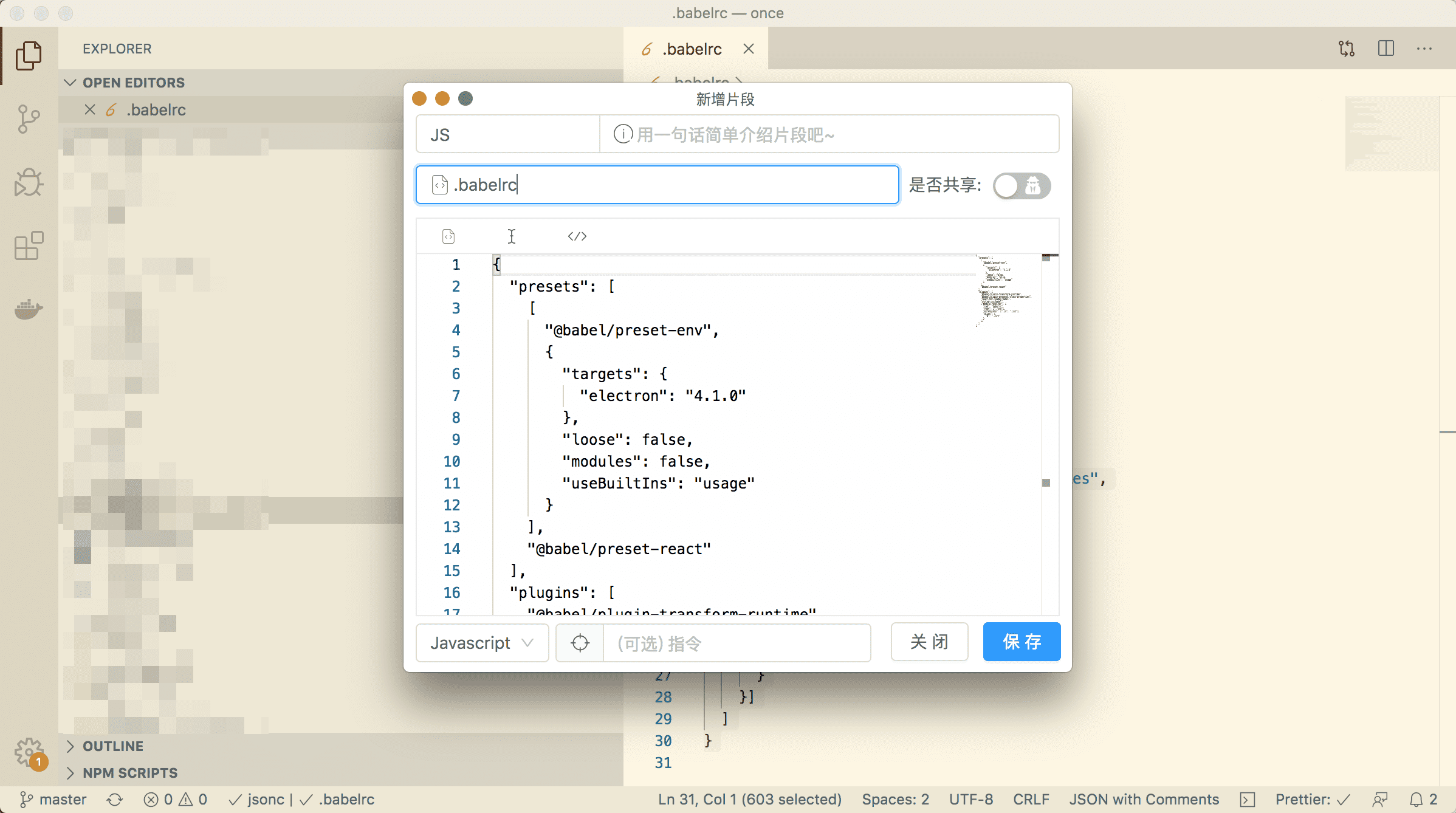Open the Javascript language dropdown
The image size is (1456, 813).
pos(482,642)
